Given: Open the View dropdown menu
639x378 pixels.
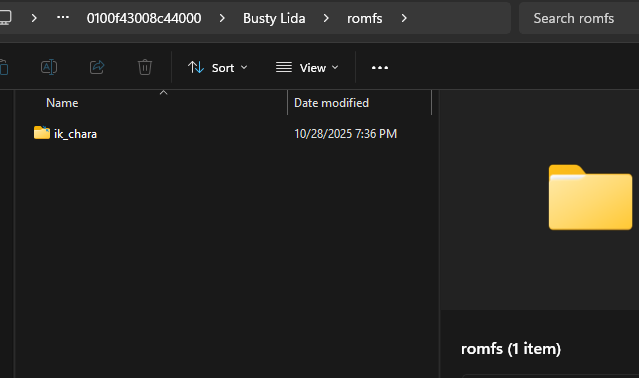Looking at the screenshot, I should click(307, 68).
